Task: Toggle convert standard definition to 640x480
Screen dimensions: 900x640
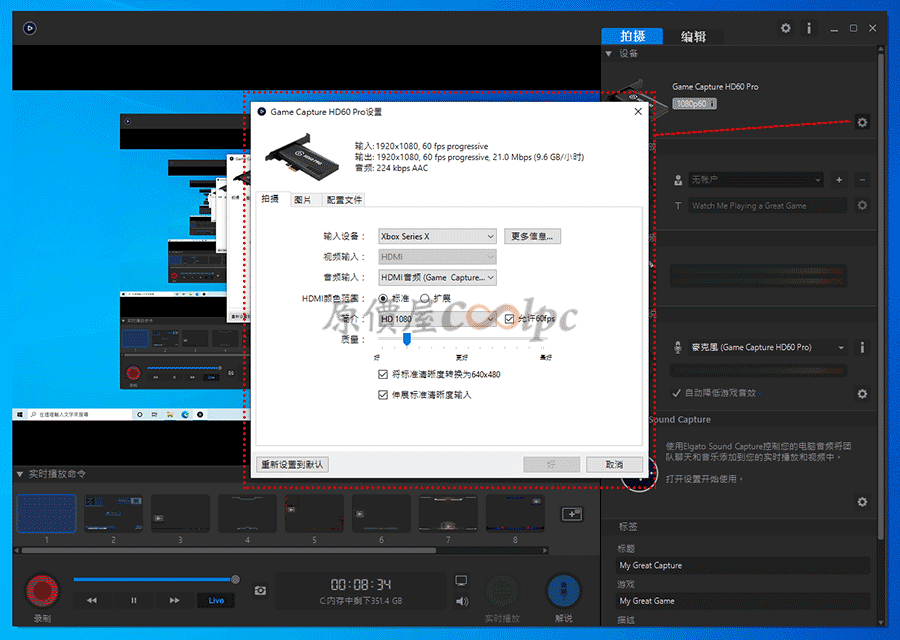Action: [x=383, y=374]
